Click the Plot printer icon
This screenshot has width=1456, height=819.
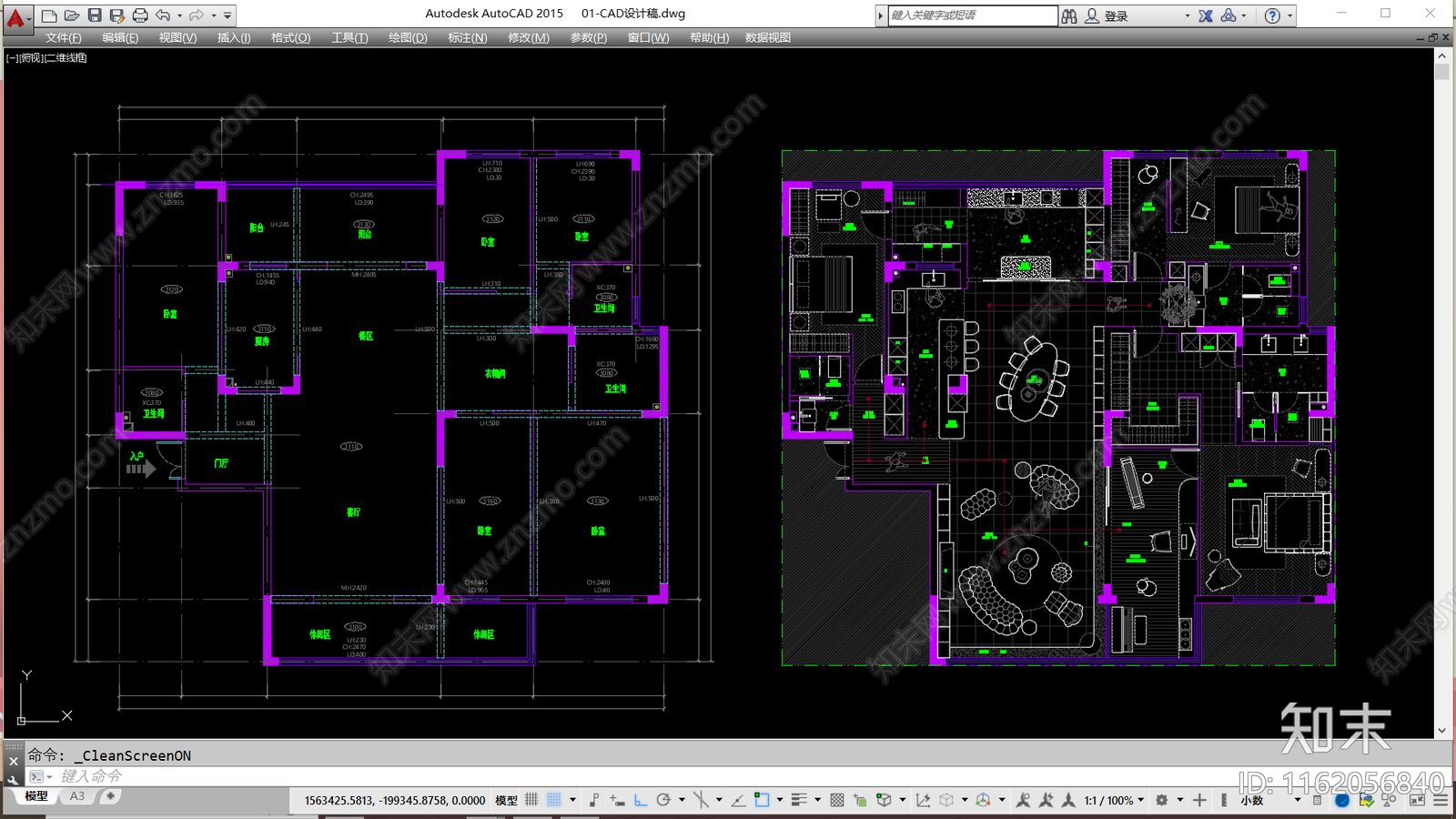coord(140,15)
